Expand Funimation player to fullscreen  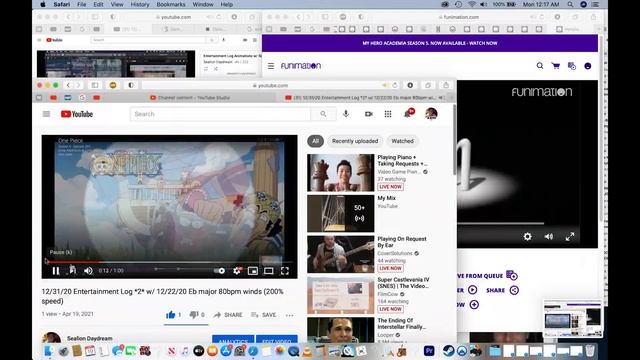click(x=570, y=236)
